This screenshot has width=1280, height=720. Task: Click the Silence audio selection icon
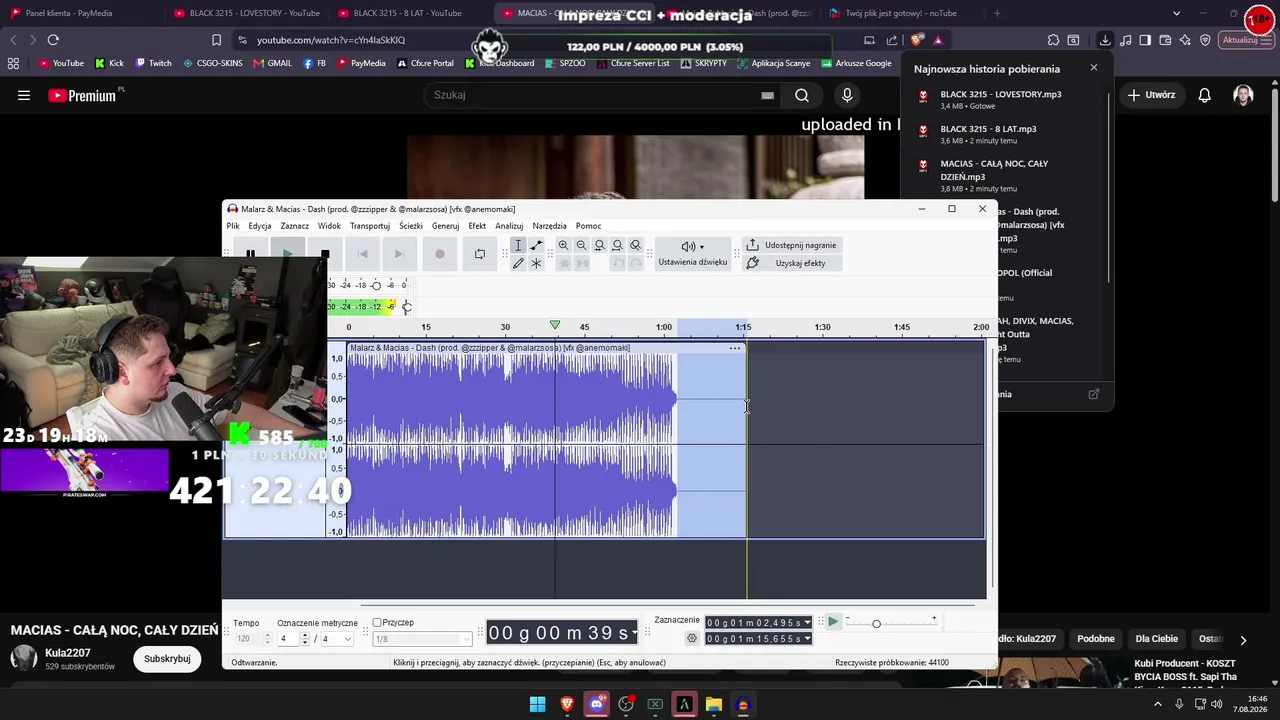[582, 263]
